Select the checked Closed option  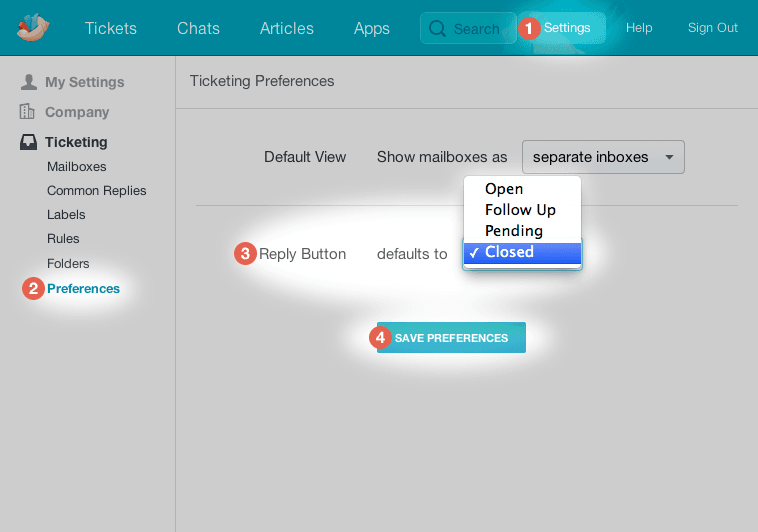510,252
